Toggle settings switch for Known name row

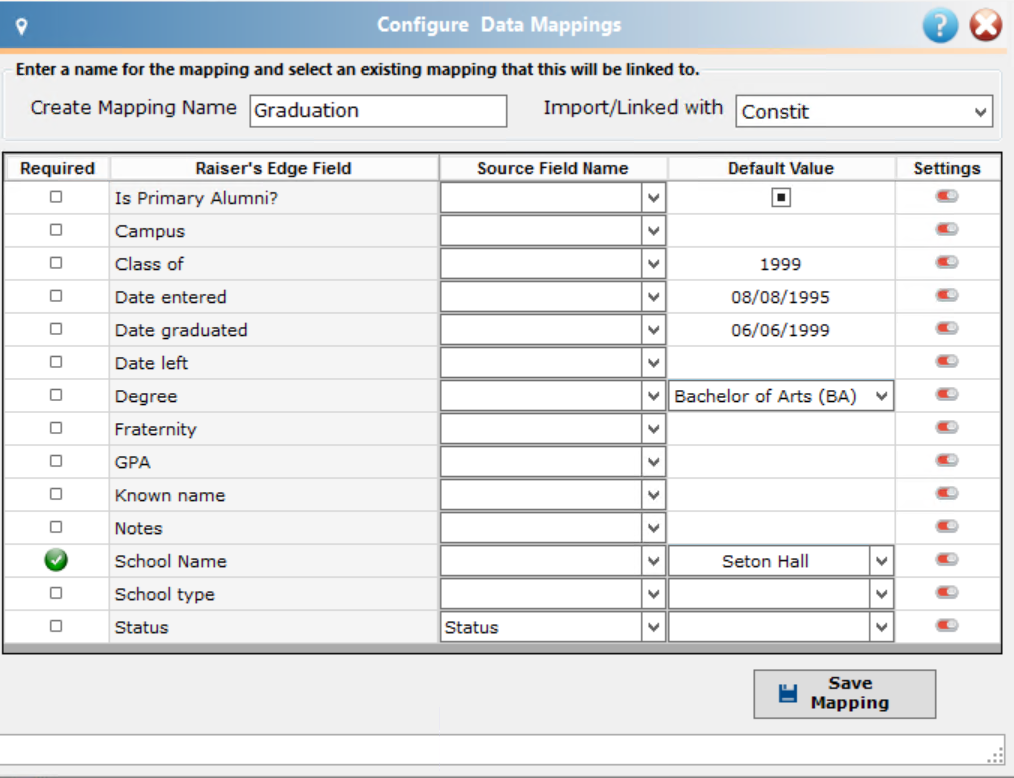pyautogui.click(x=947, y=493)
